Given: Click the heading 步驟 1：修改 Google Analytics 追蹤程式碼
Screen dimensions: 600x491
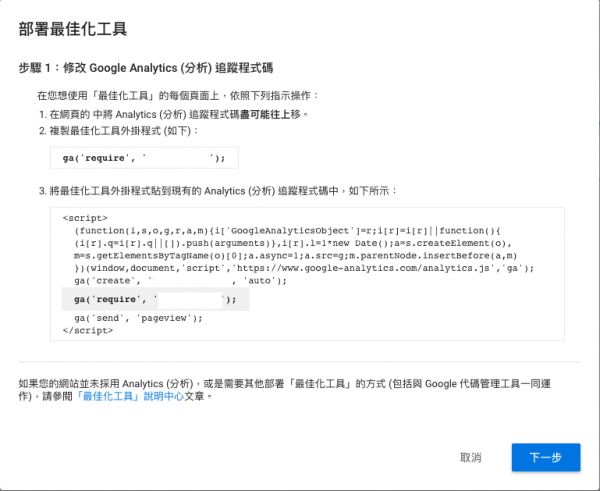Looking at the screenshot, I should coord(146,68).
